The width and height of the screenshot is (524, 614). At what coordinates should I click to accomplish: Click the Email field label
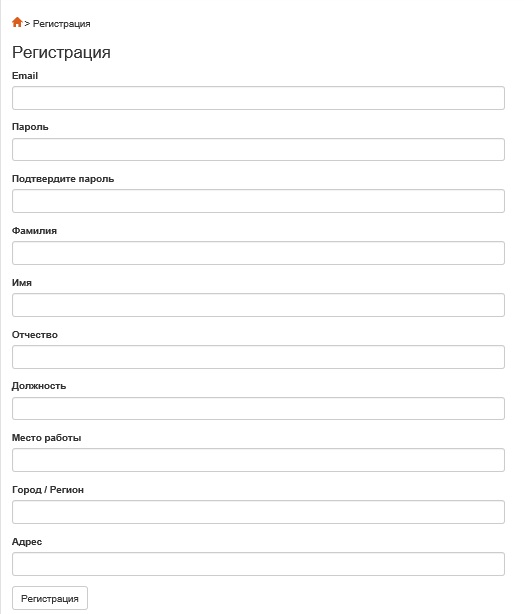click(25, 76)
